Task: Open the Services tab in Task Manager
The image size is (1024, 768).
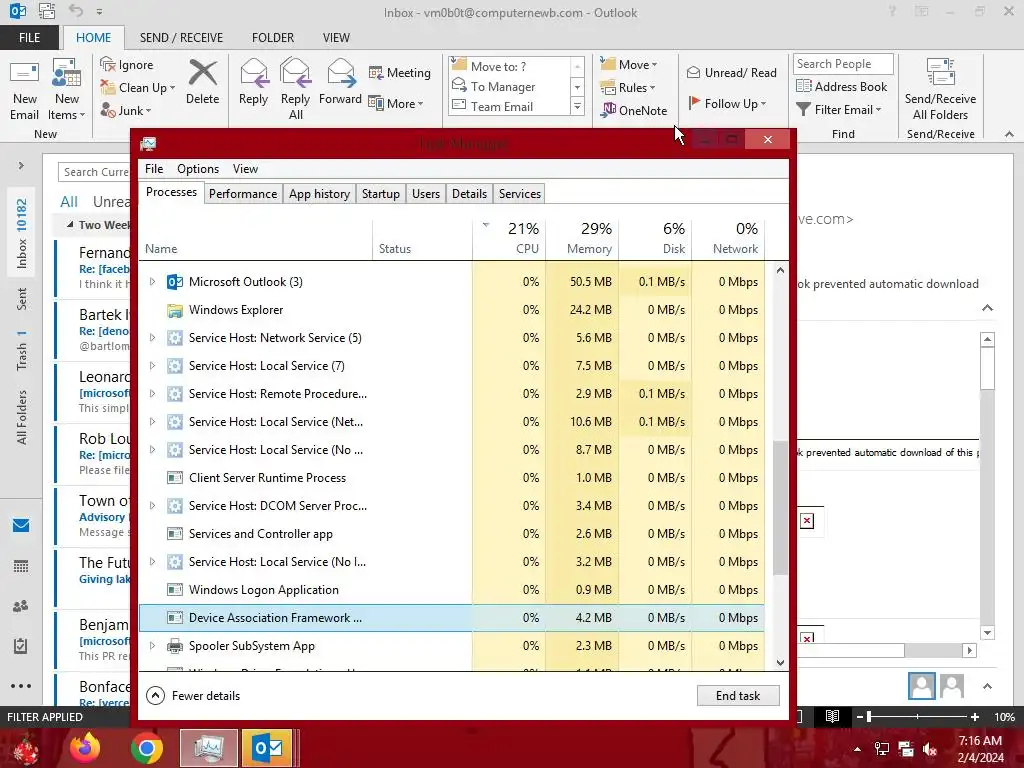Action: (x=520, y=194)
